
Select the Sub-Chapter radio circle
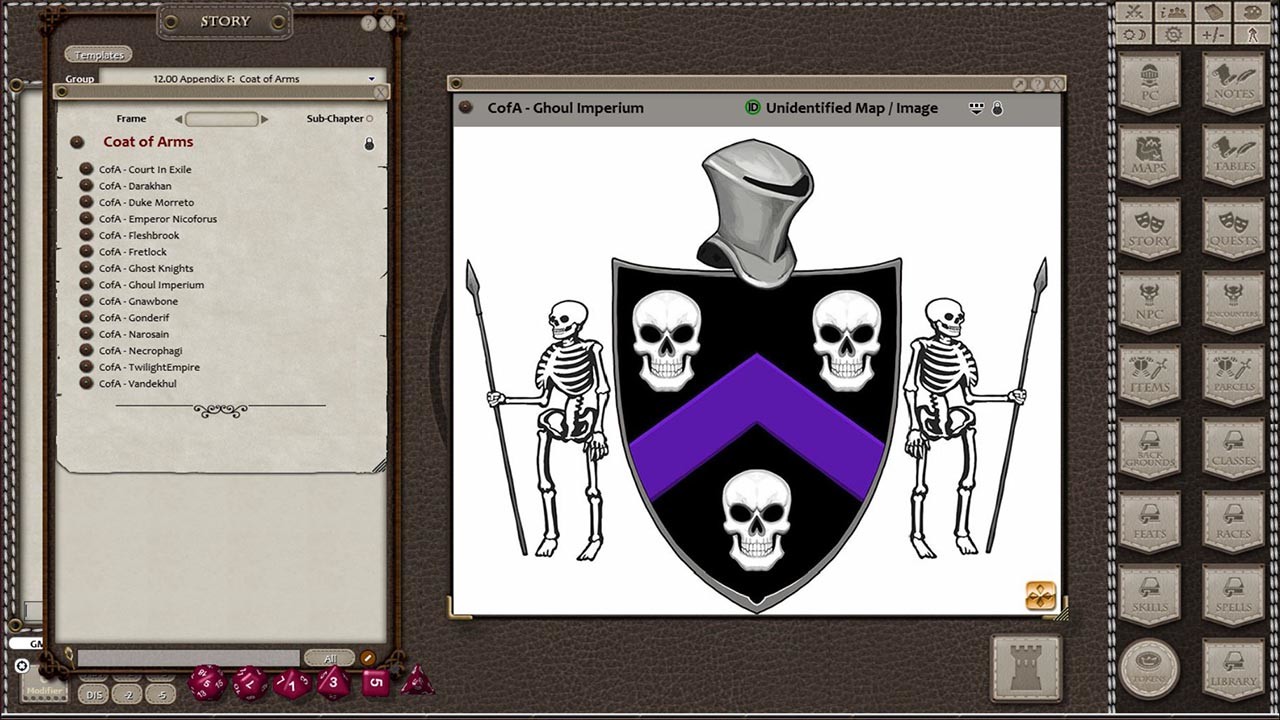[368, 118]
